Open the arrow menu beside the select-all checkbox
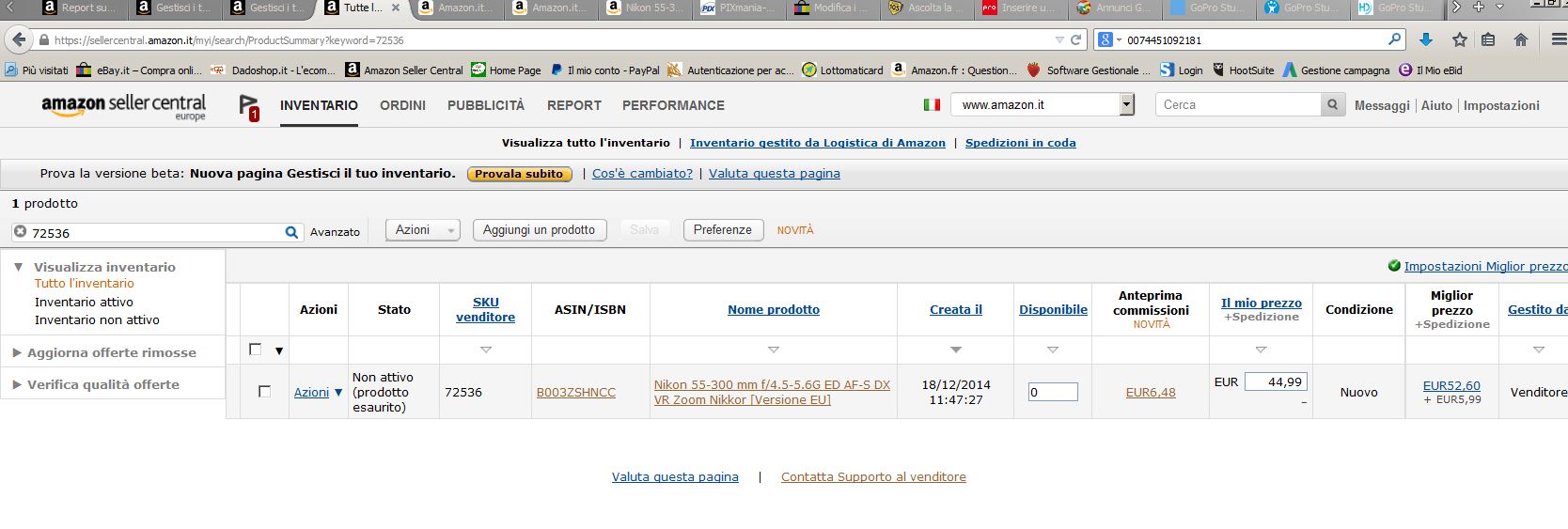The image size is (1568, 529). click(279, 351)
